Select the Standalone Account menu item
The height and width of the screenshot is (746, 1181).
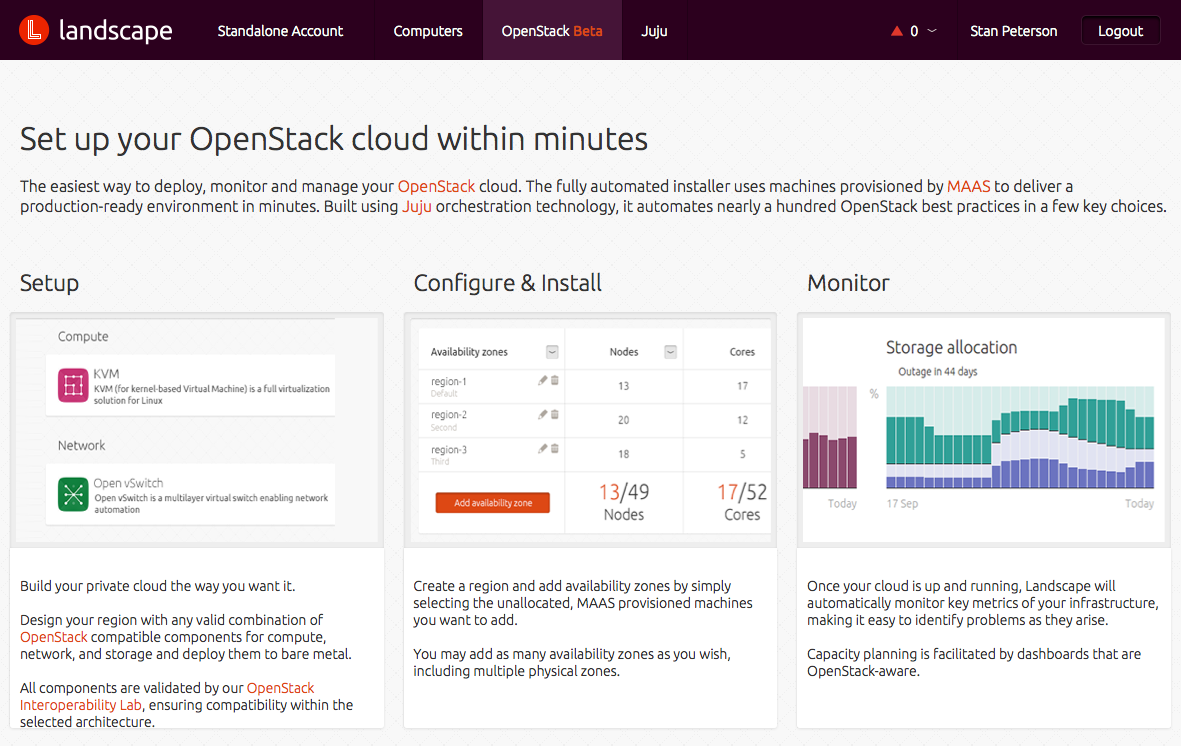(280, 31)
